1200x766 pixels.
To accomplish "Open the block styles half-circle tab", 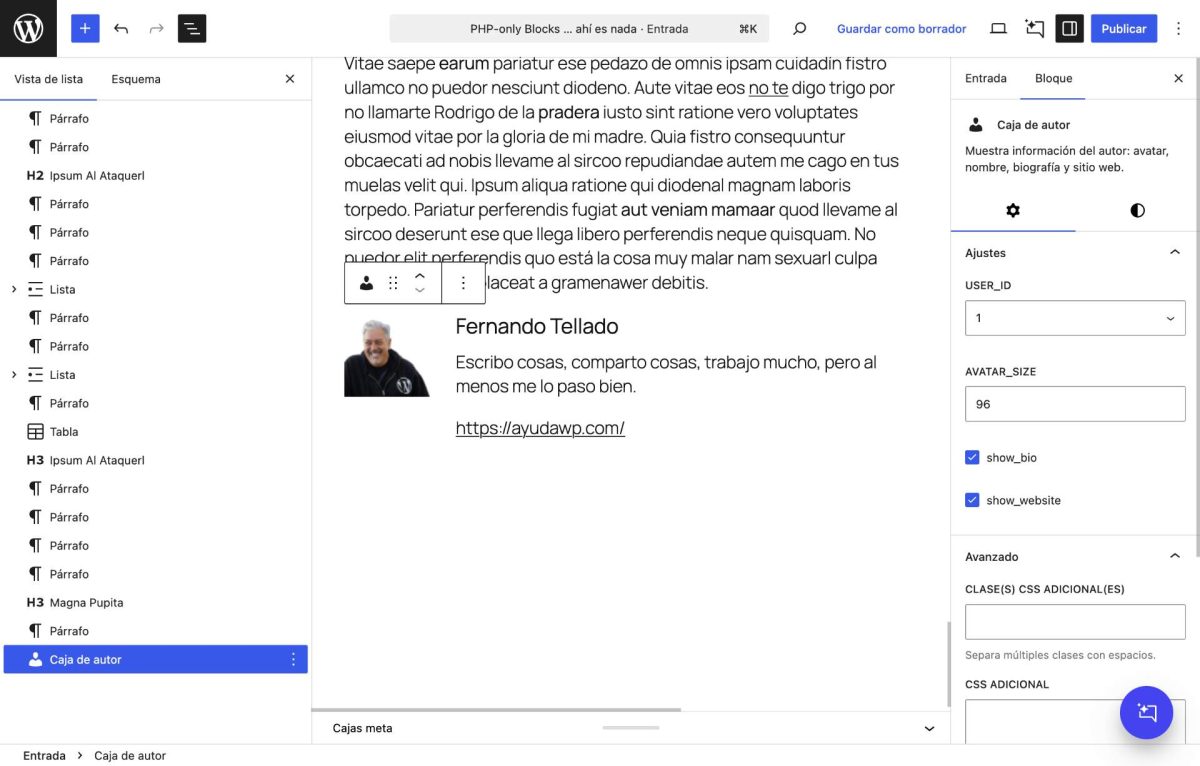I will (1137, 210).
